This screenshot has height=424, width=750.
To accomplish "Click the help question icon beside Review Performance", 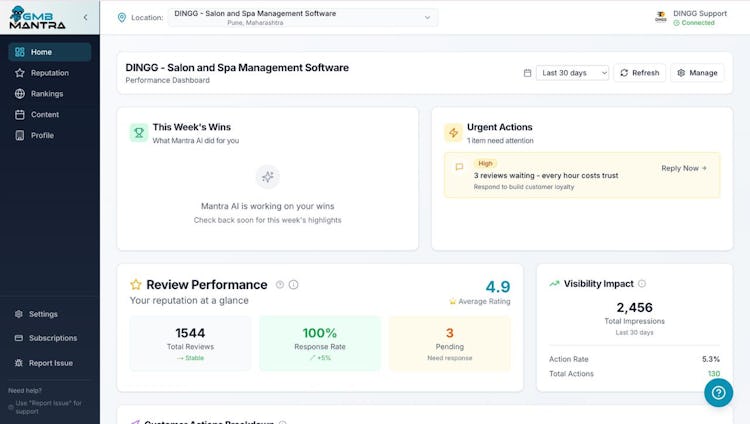I will (280, 285).
